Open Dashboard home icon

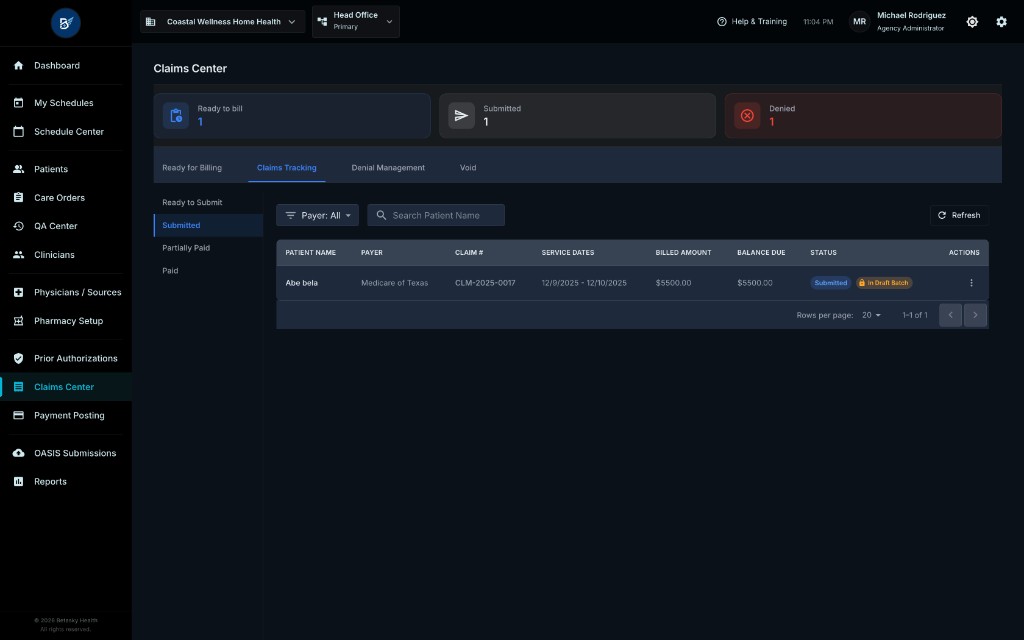pos(18,65)
